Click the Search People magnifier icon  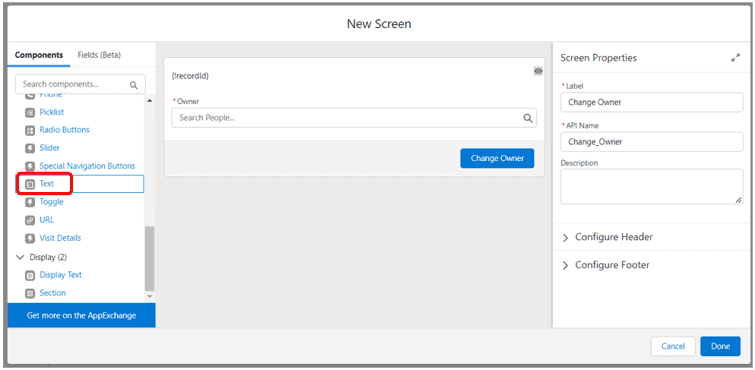(528, 118)
